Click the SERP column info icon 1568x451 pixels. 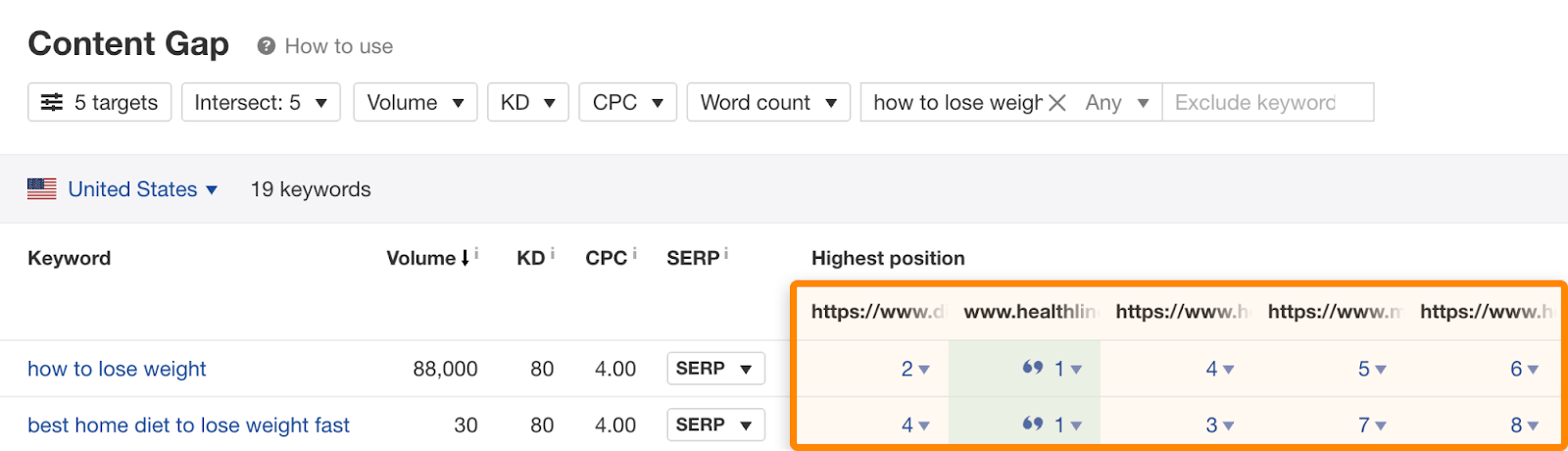(725, 254)
